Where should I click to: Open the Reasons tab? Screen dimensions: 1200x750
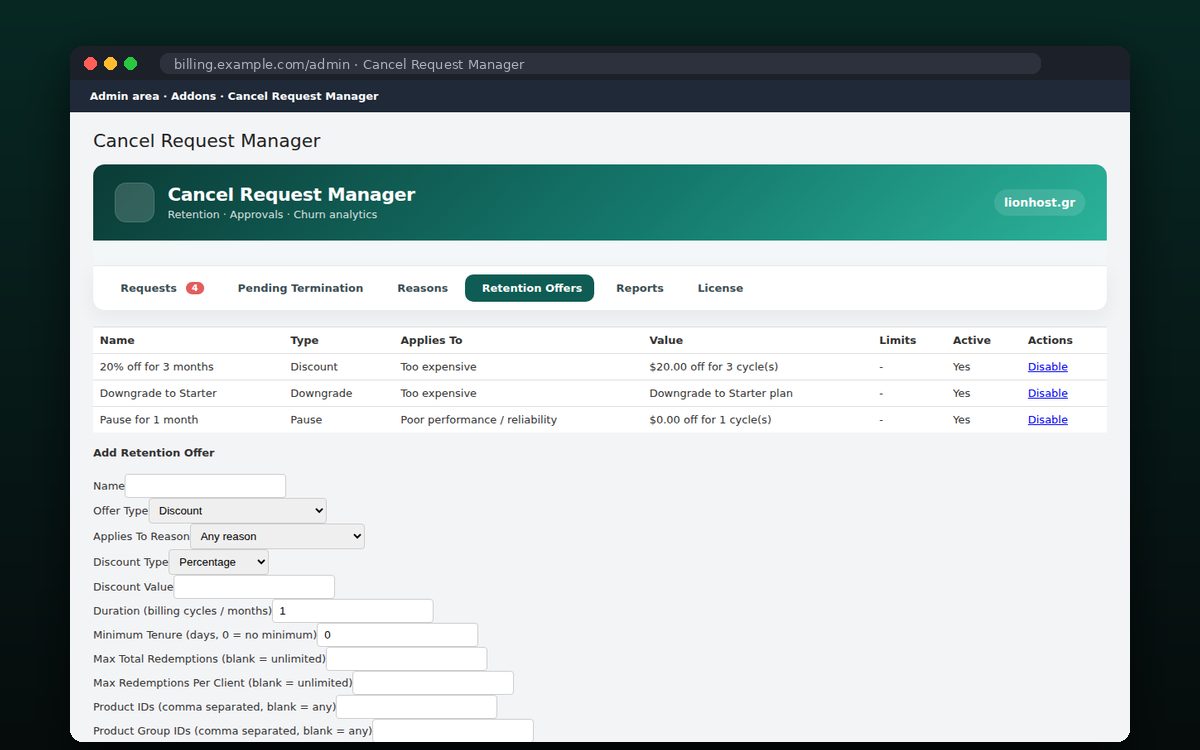[x=422, y=288]
